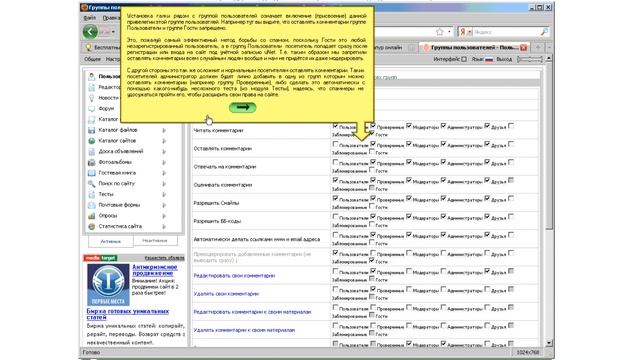
Task: Click the Опросы chart icon
Action: [x=91, y=216]
